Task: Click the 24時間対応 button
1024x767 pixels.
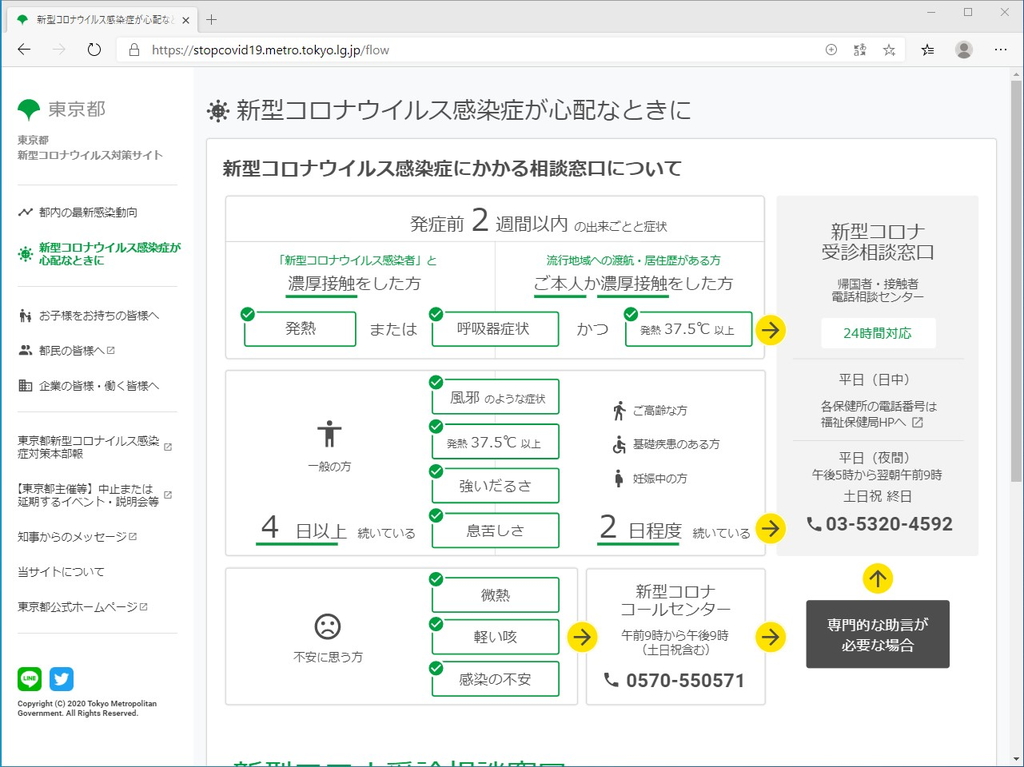Action: [x=878, y=334]
